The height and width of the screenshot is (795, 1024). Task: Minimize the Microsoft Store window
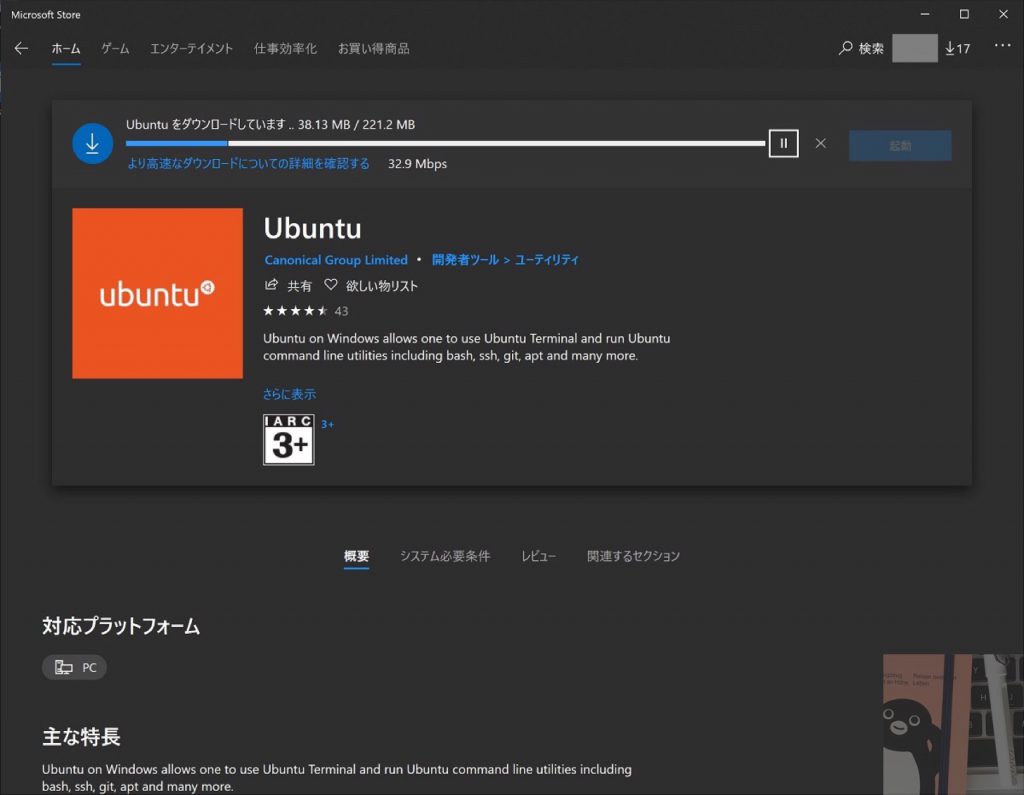pyautogui.click(x=925, y=14)
